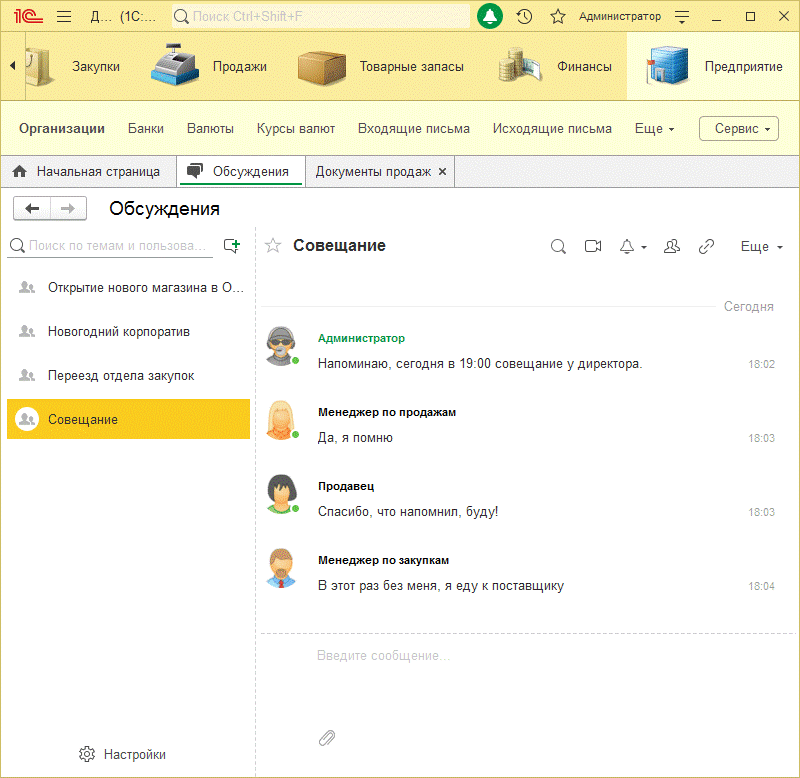Expand the Сервис dropdown button
The image size is (800, 778).
739,129
